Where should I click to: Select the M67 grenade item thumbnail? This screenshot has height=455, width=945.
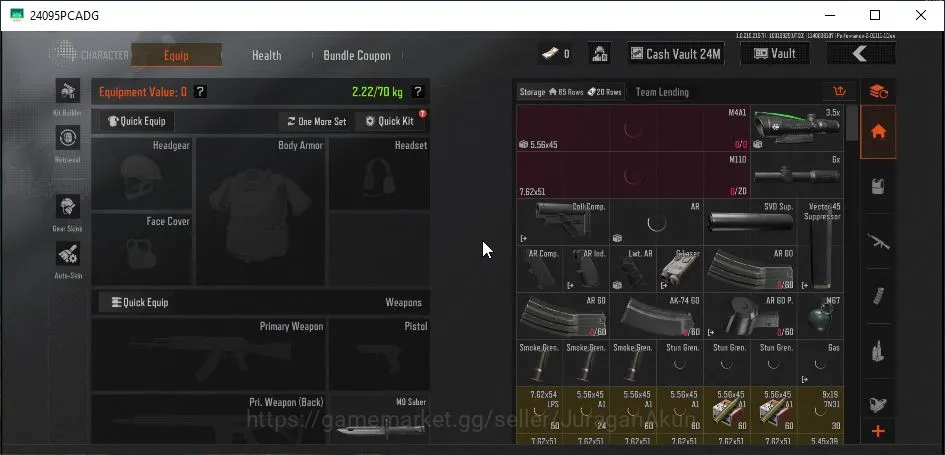coord(820,316)
